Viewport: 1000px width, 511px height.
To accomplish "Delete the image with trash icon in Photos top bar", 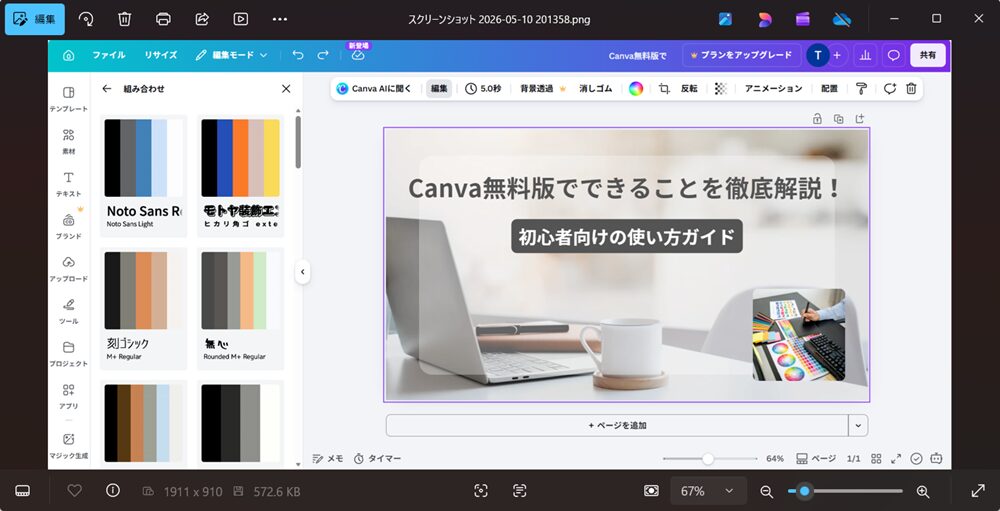I will pos(124,19).
